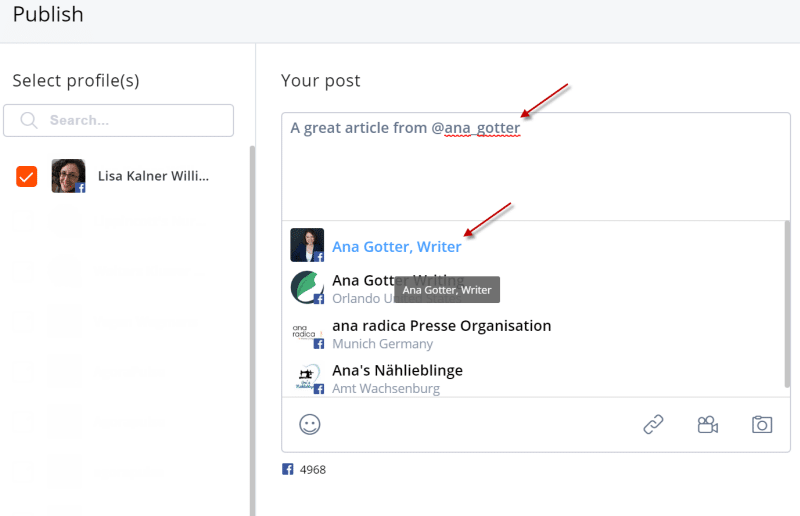
Task: Click the add photo camera icon
Action: point(762,424)
